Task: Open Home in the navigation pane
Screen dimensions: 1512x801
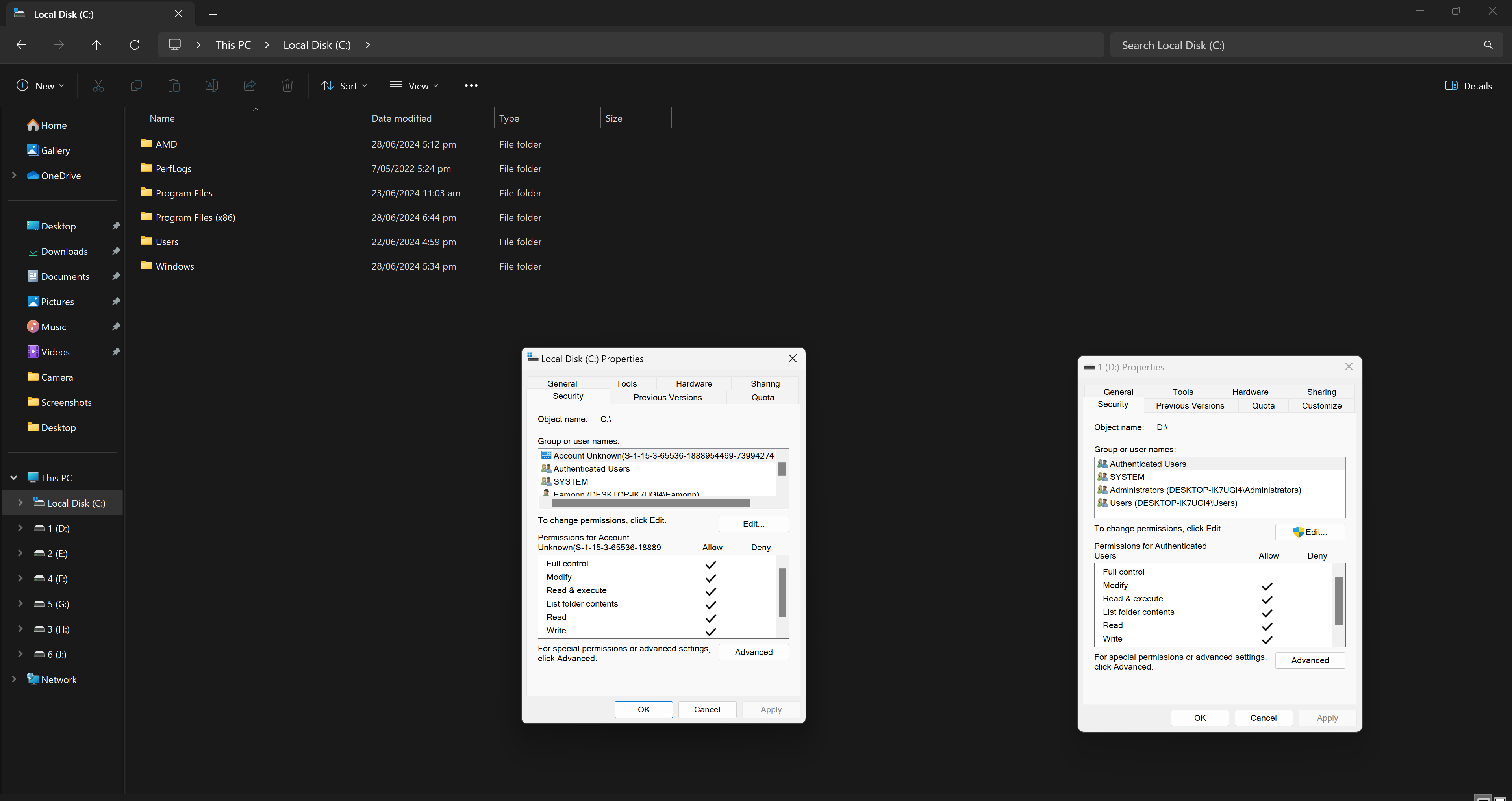Action: click(x=47, y=125)
